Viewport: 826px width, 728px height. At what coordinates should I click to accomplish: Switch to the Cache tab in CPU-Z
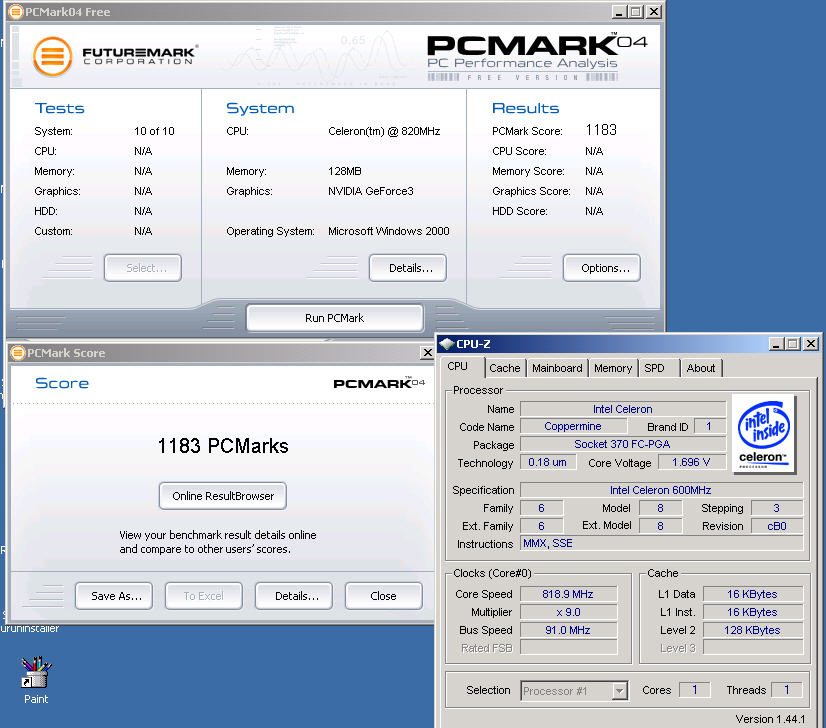(x=504, y=368)
